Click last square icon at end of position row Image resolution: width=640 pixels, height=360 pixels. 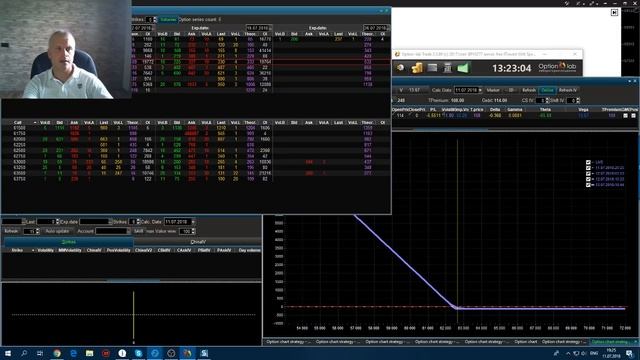pyautogui.click(x=633, y=116)
